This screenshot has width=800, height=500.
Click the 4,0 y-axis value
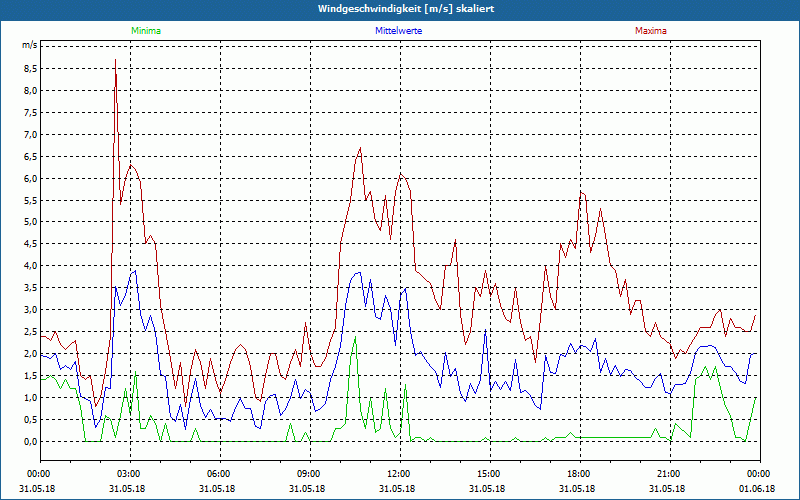31,266
